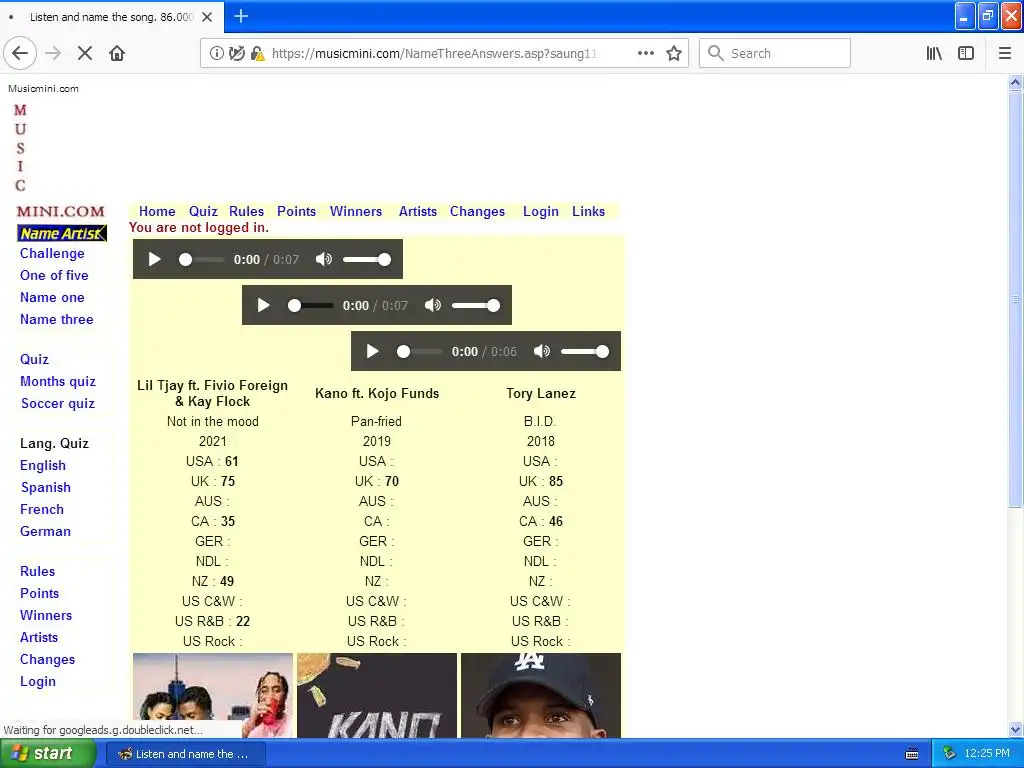The height and width of the screenshot is (768, 1024).
Task: Click first player's seek bar
Action: click(x=201, y=259)
